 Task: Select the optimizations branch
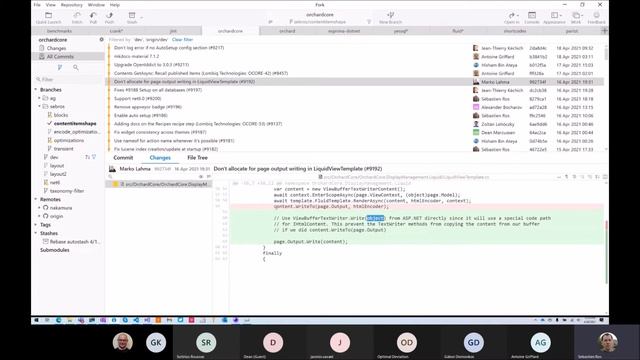(69, 140)
